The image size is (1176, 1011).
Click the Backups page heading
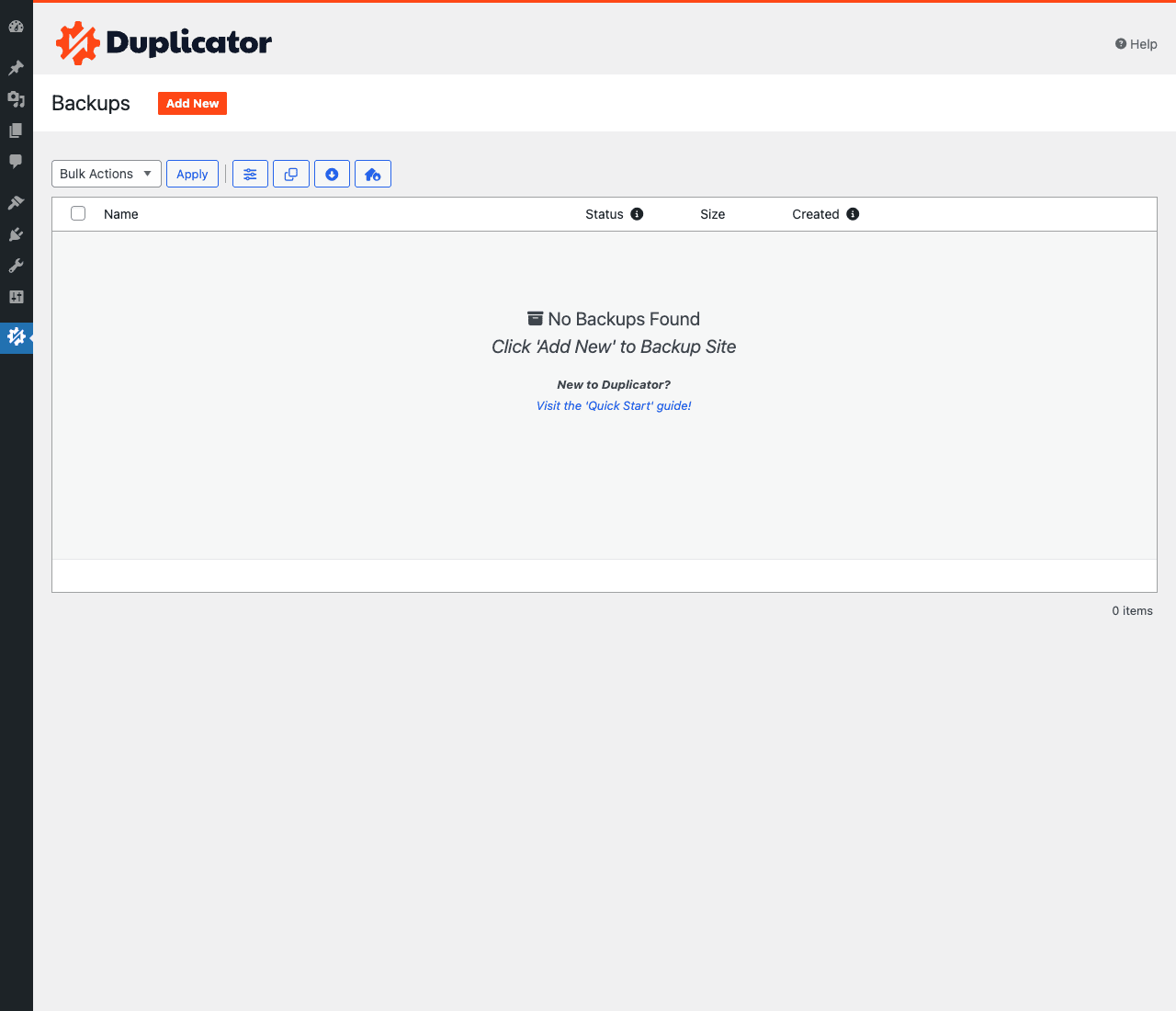(x=91, y=103)
